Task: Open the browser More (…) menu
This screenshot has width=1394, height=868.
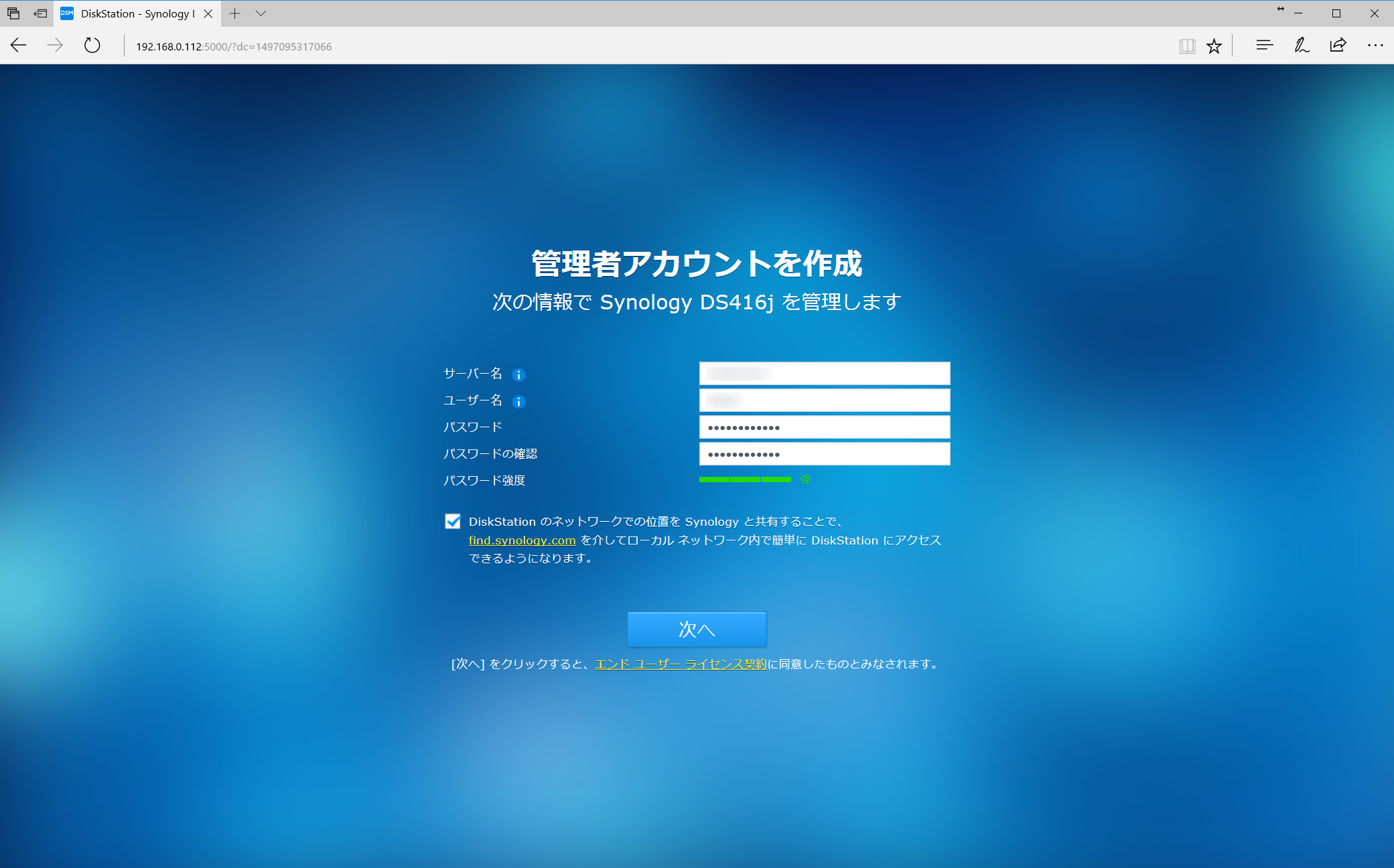Action: [1375, 46]
